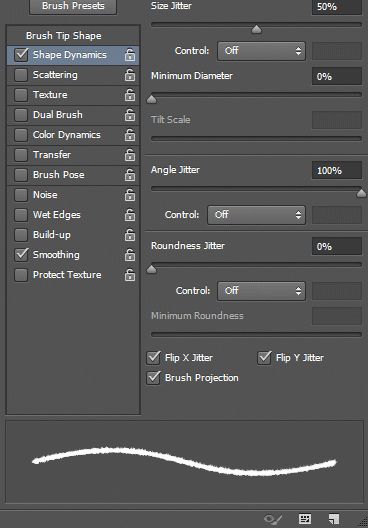Open the Preset Manager icon
Viewport: 368px width, 528px height.
click(x=305, y=519)
